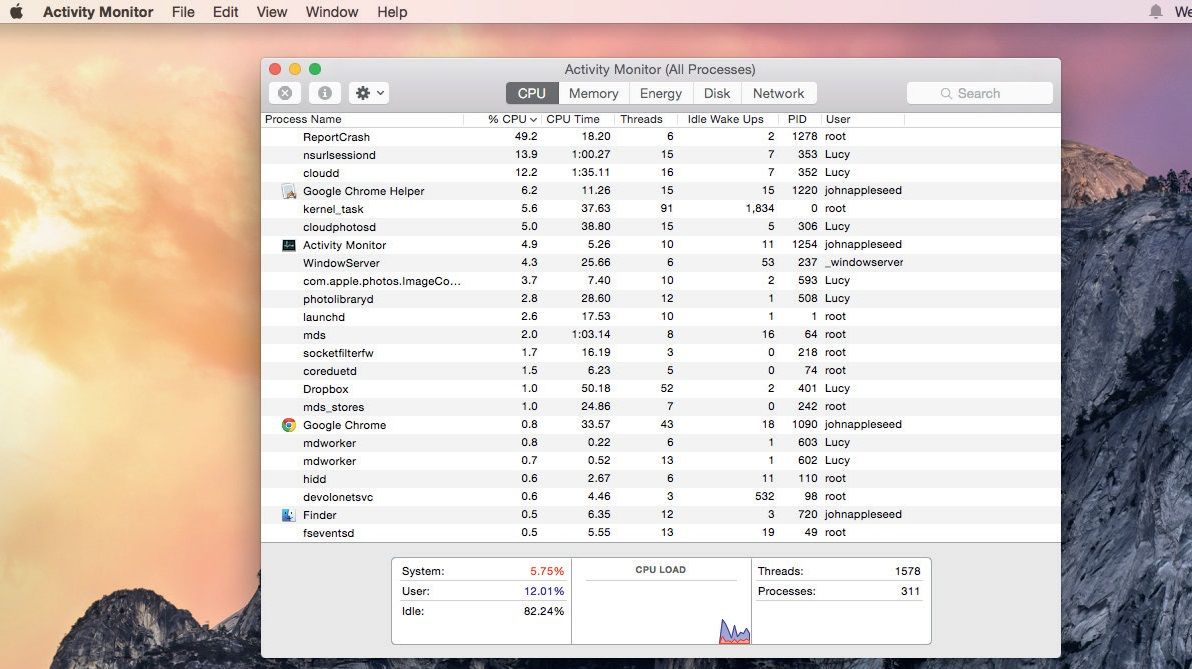Click the Finder icon in the process list

pyautogui.click(x=288, y=514)
